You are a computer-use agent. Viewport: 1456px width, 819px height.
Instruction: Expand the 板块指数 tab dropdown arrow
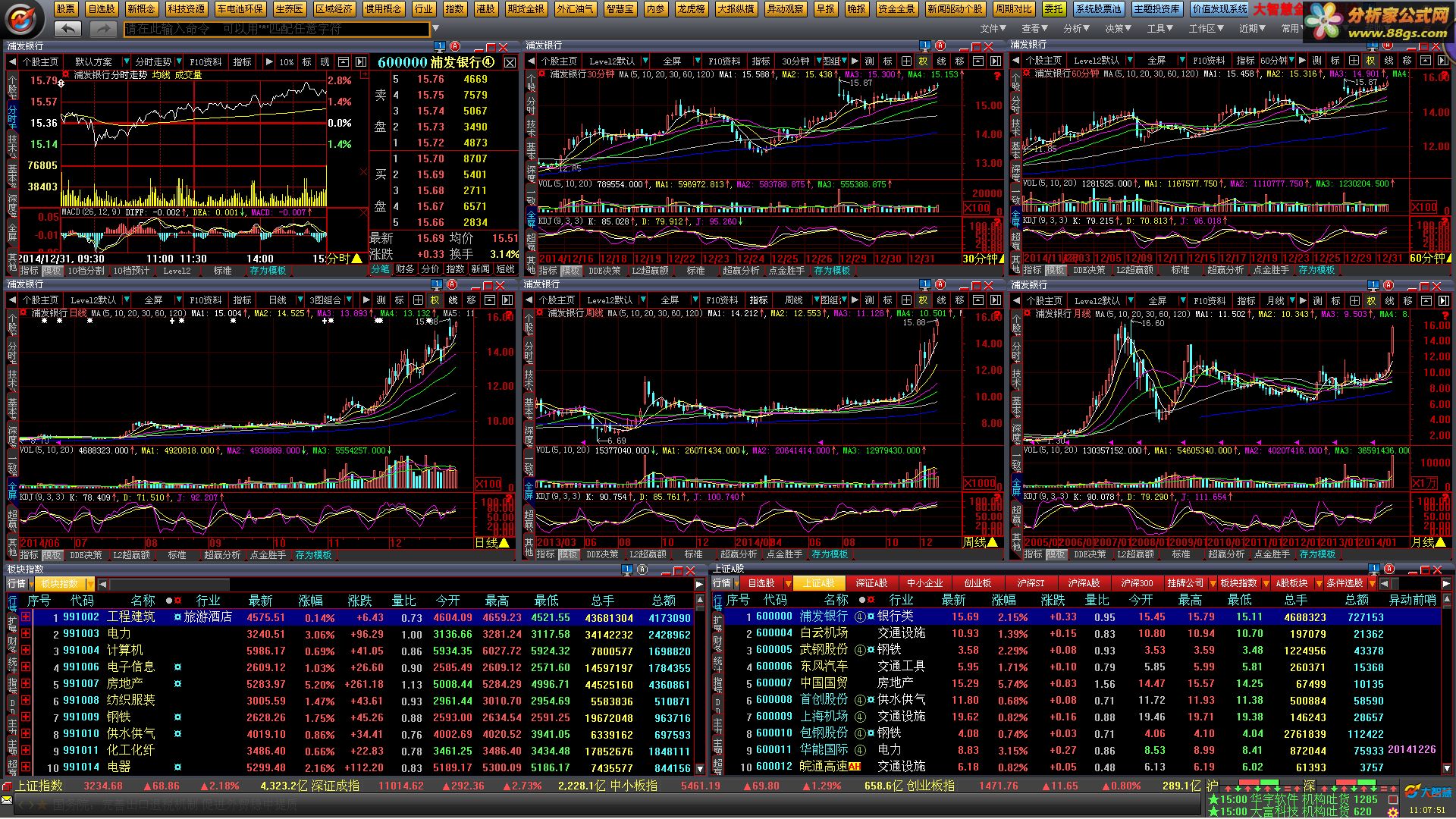[89, 584]
